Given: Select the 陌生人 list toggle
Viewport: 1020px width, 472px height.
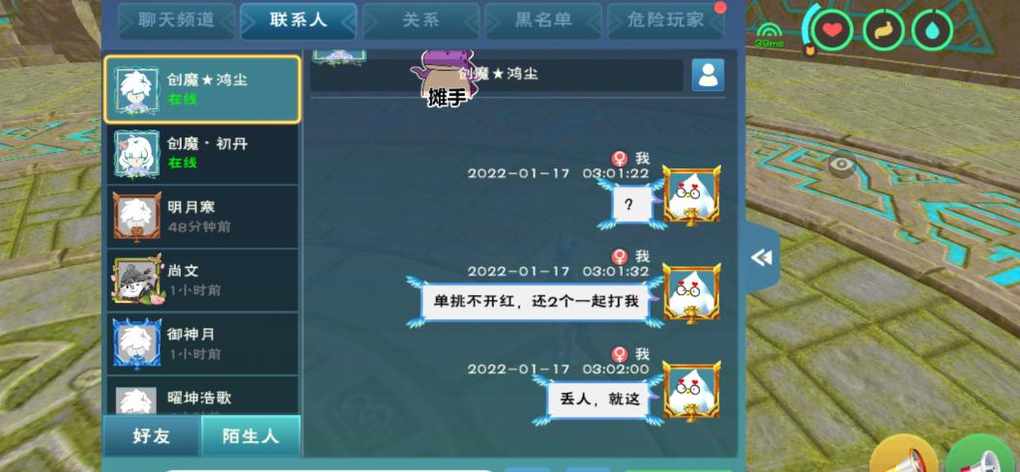Looking at the screenshot, I should (x=250, y=436).
